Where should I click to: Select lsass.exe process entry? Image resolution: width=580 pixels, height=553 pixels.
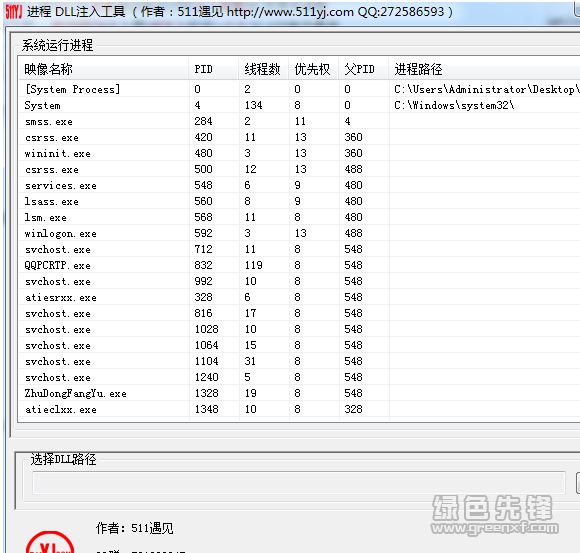point(300,201)
